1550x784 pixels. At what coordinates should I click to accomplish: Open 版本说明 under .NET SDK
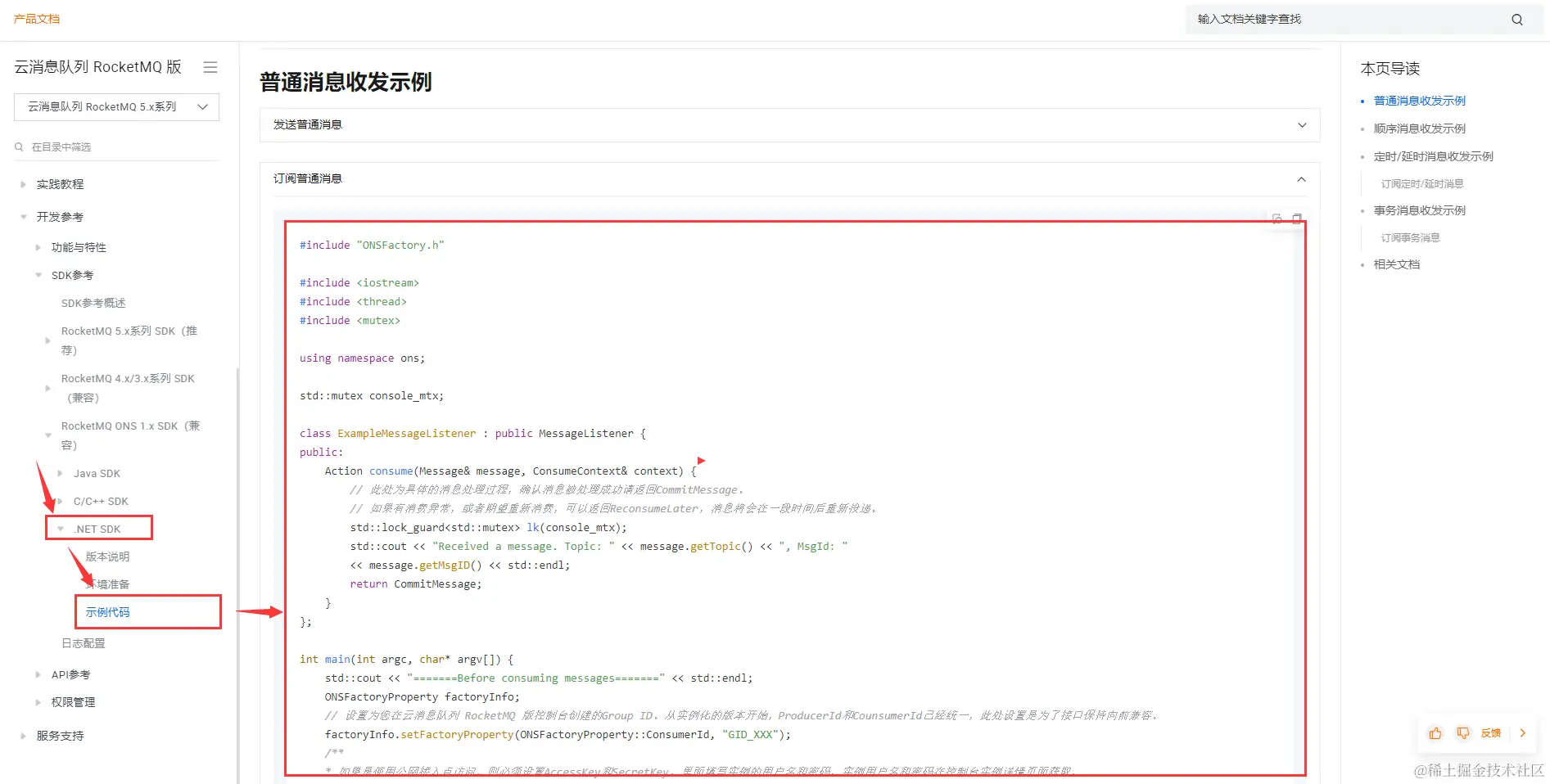[x=107, y=556]
